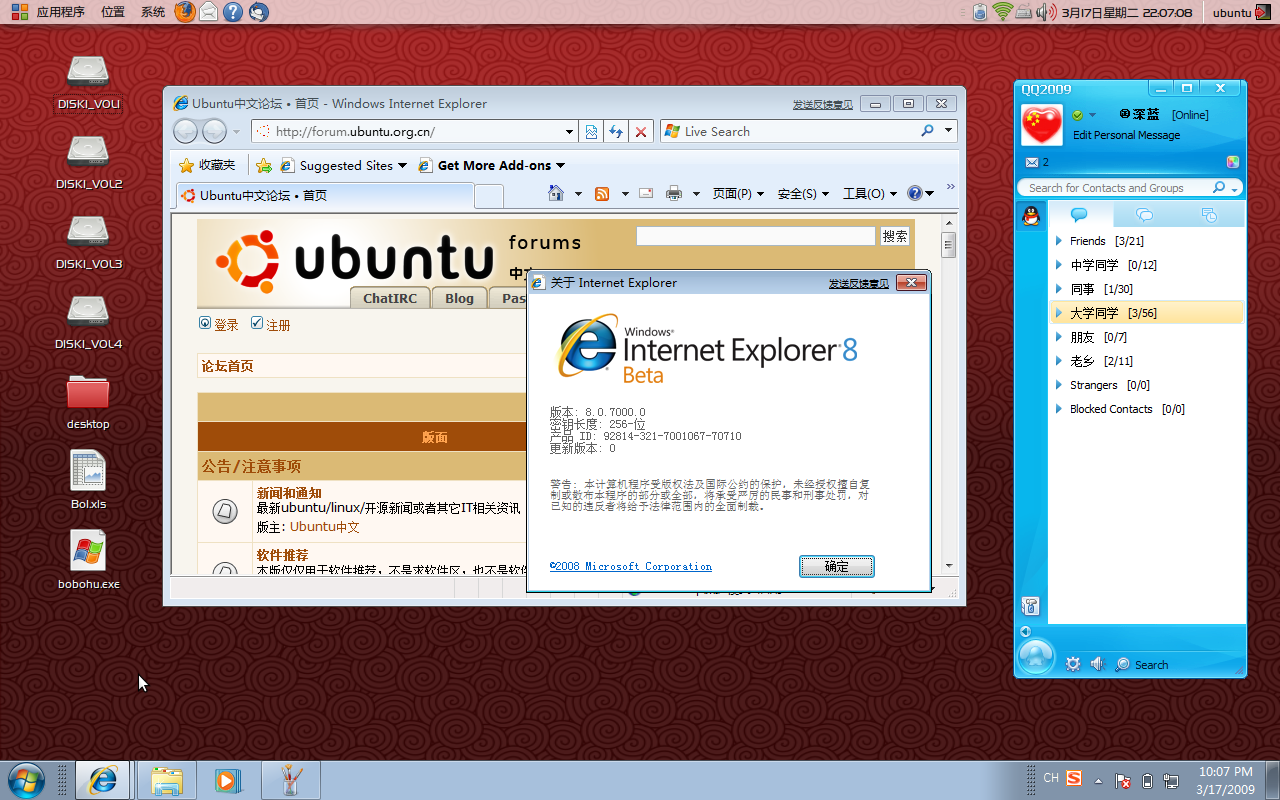This screenshot has width=1280, height=800.
Task: Click the Action Center flag tray icon
Action: pos(1123,780)
